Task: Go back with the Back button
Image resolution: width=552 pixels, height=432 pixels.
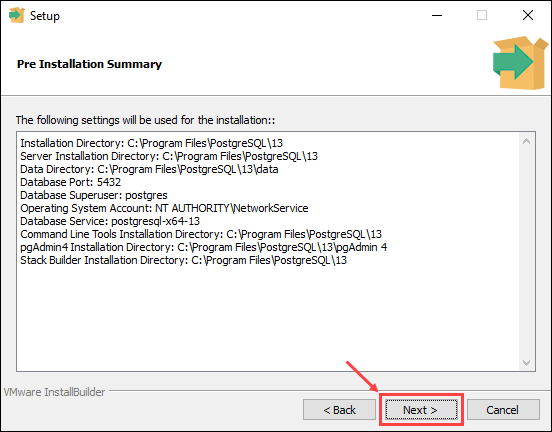Action: pos(339,409)
